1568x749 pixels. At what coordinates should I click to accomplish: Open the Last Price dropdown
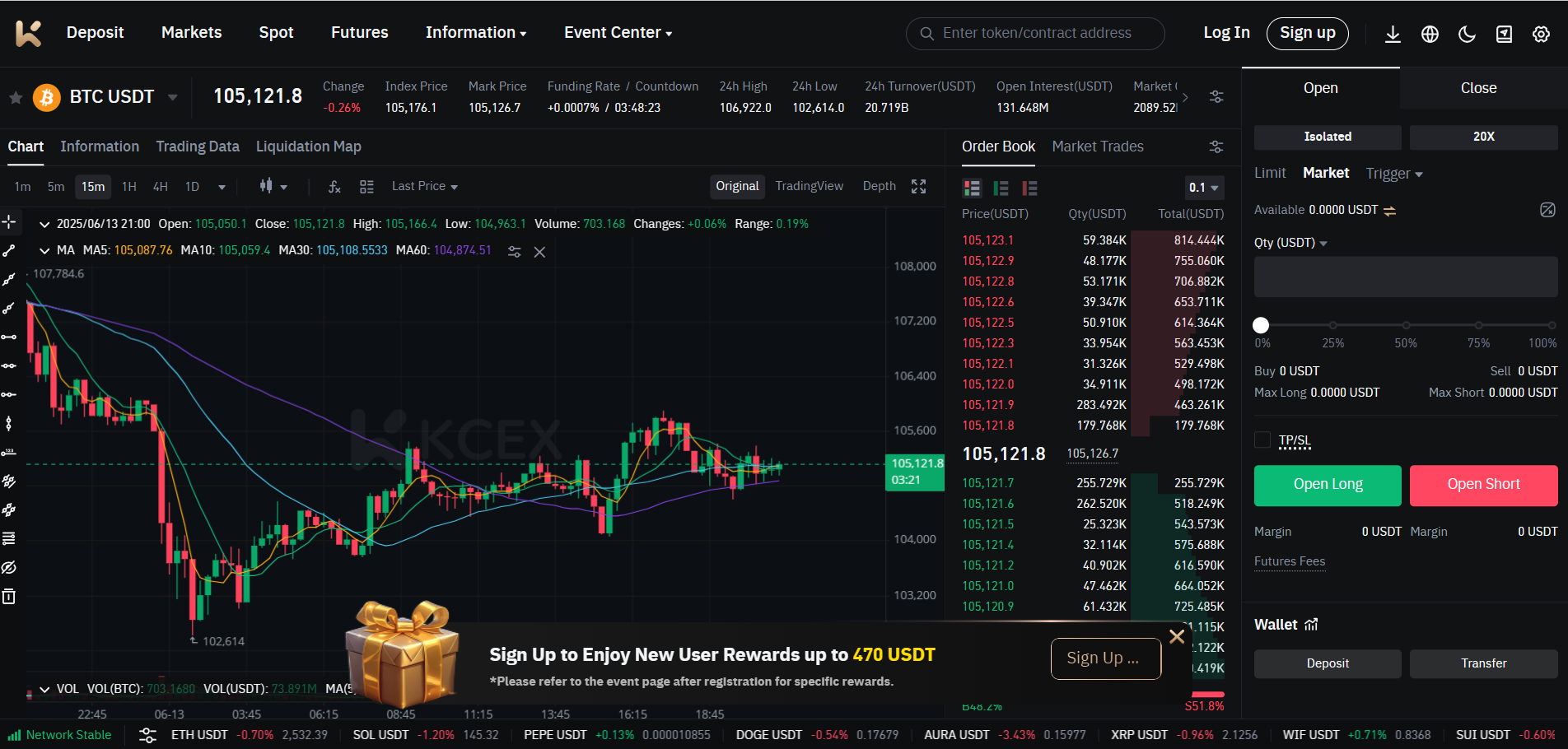click(425, 186)
